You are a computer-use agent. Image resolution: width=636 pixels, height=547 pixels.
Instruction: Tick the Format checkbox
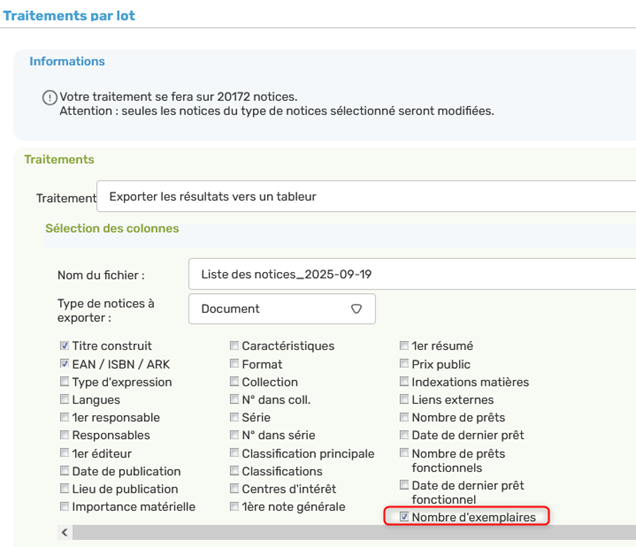pos(234,364)
